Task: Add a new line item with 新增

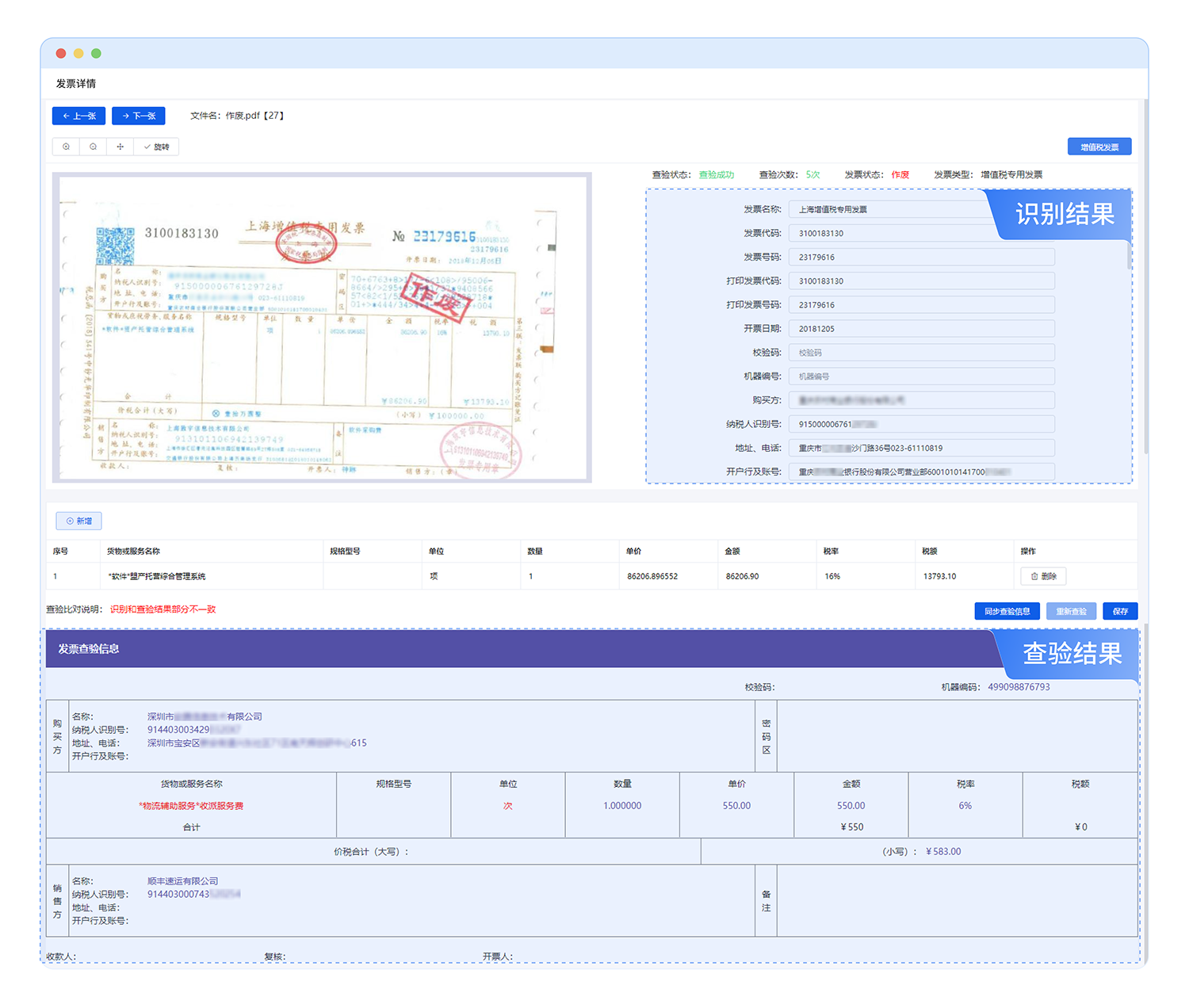Action: point(79,521)
